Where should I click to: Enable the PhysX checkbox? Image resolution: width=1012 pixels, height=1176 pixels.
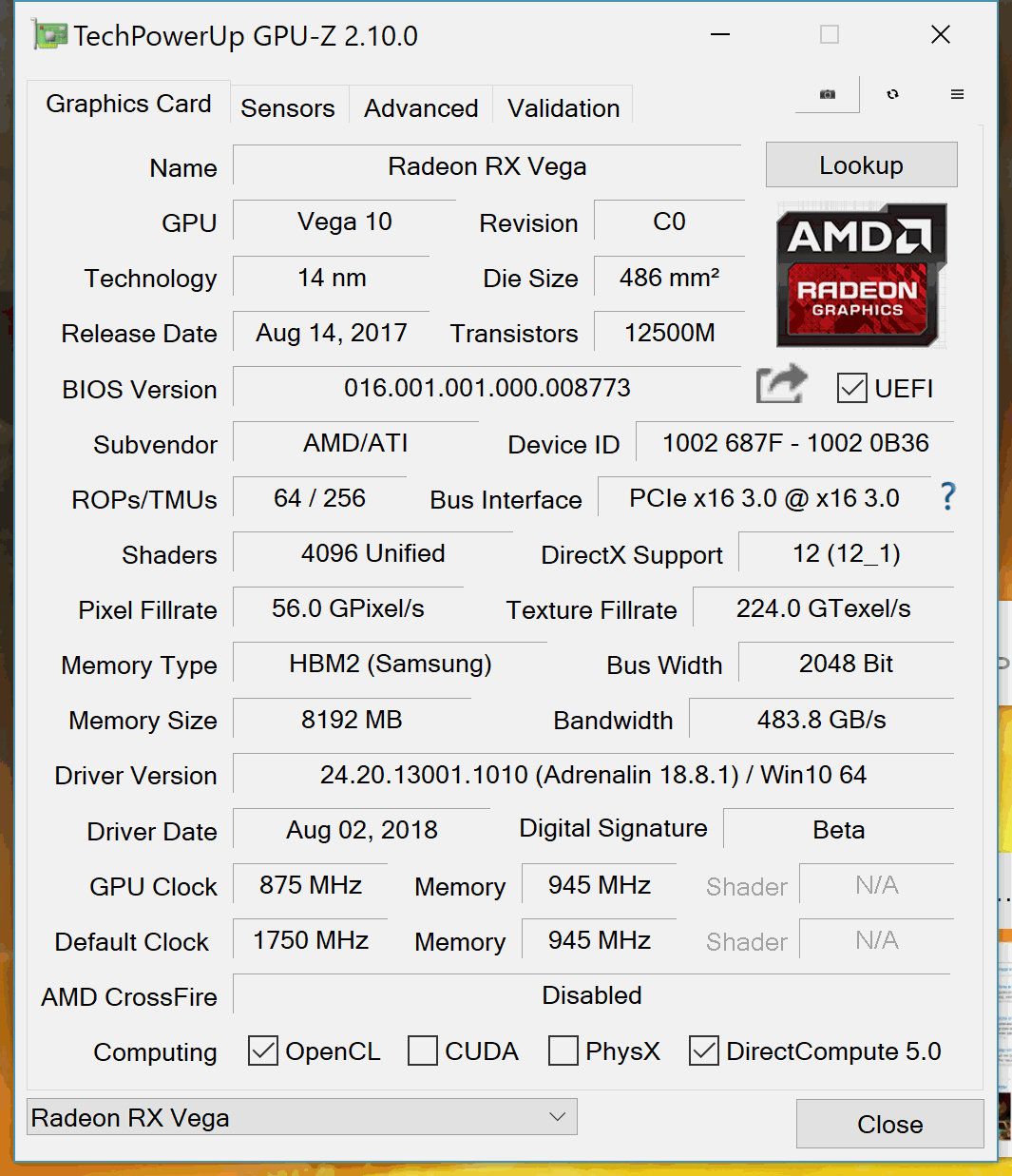tap(563, 1051)
